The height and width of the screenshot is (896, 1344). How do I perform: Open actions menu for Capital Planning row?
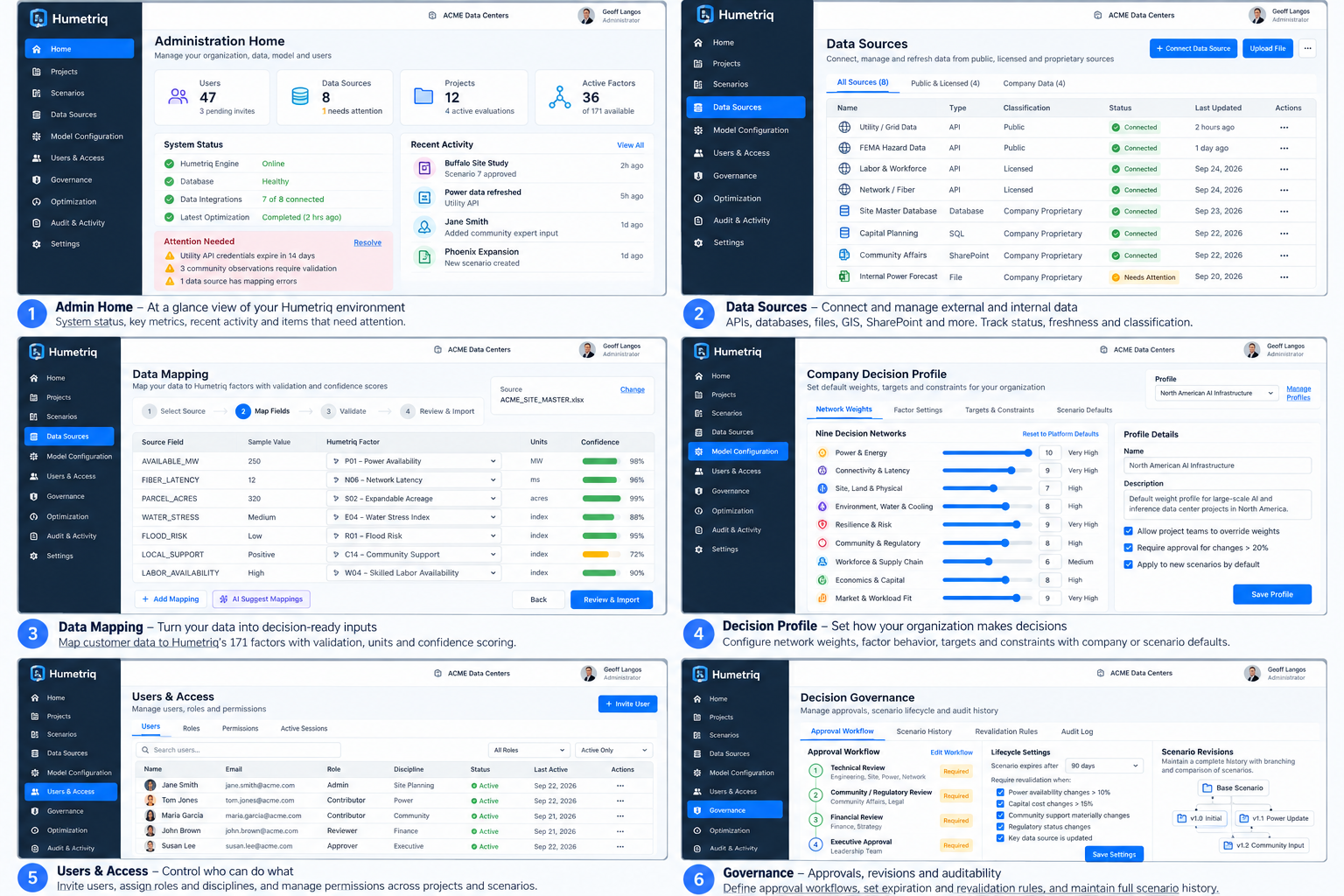pos(1284,234)
